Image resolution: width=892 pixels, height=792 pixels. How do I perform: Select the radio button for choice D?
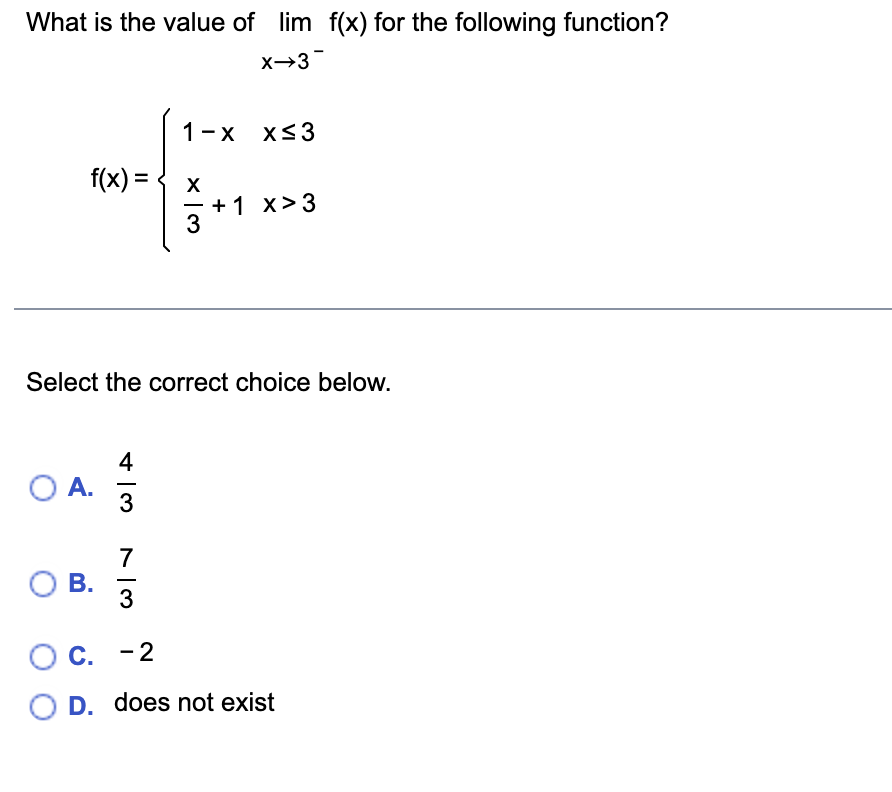(43, 705)
